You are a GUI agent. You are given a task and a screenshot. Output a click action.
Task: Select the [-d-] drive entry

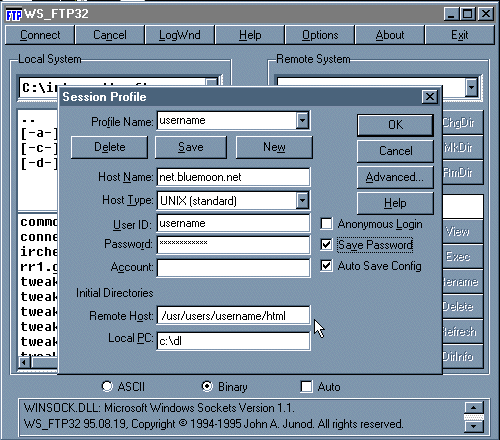click(x=39, y=163)
